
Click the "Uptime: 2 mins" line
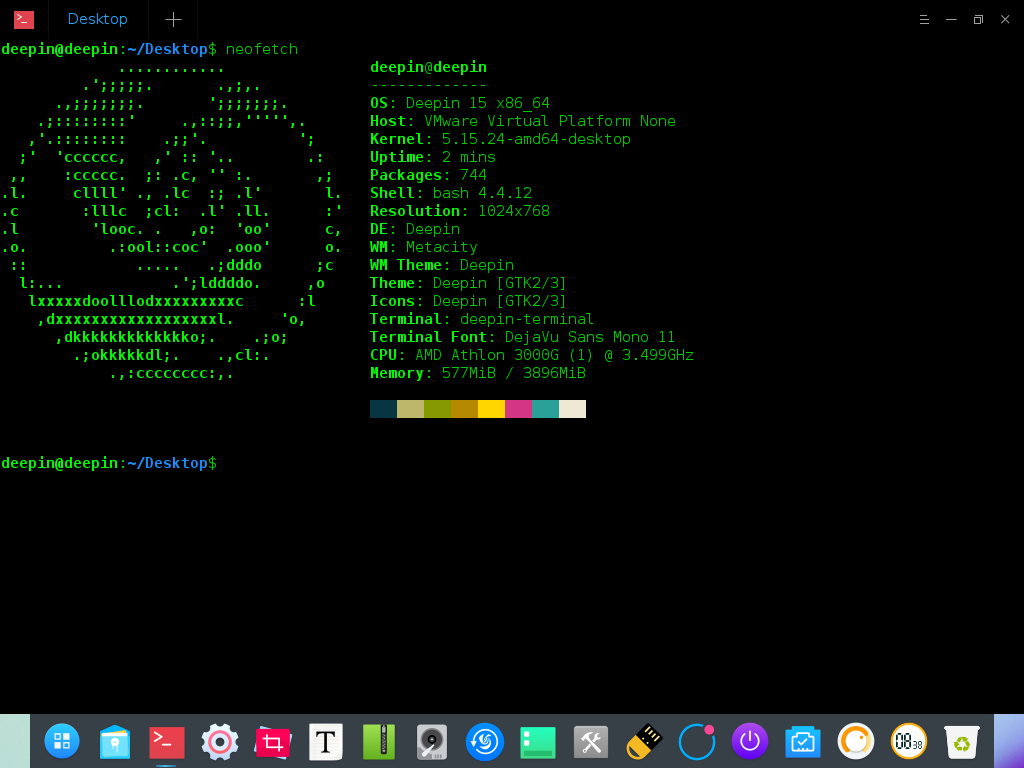[433, 157]
